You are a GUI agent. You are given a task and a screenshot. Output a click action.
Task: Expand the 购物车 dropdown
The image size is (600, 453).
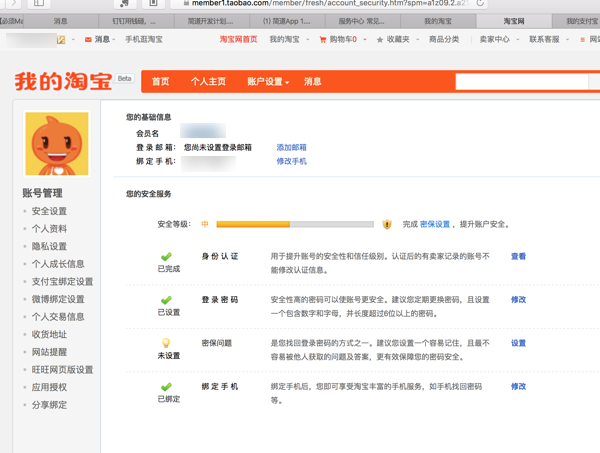click(x=365, y=39)
